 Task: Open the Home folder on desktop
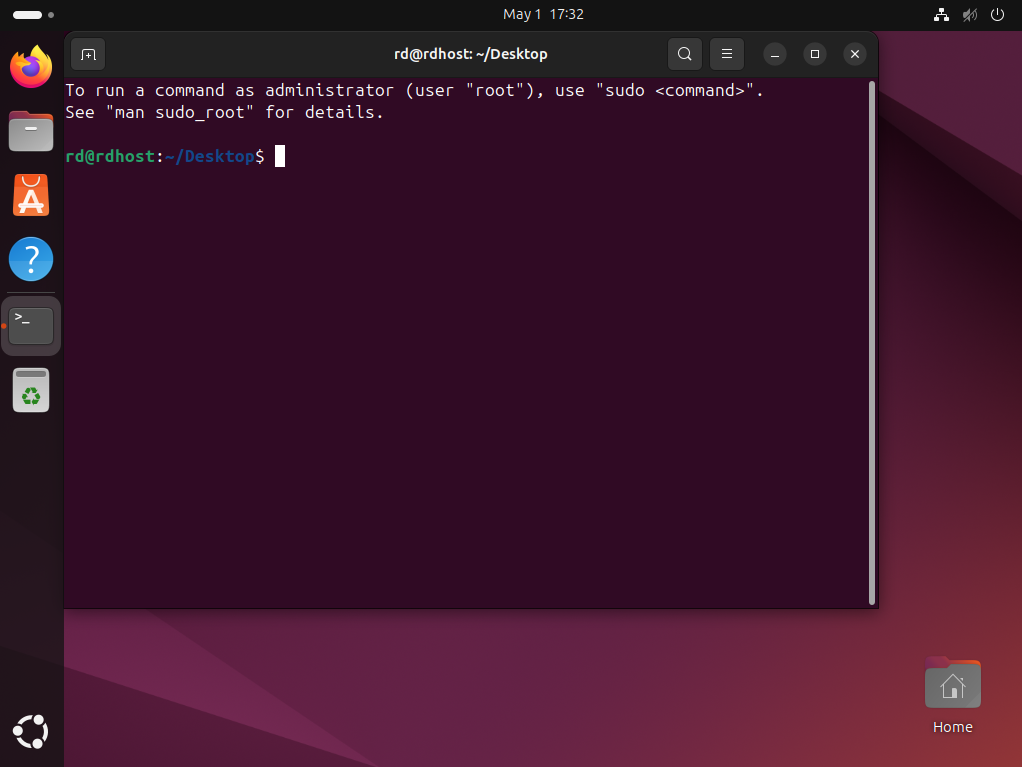[x=952, y=686]
